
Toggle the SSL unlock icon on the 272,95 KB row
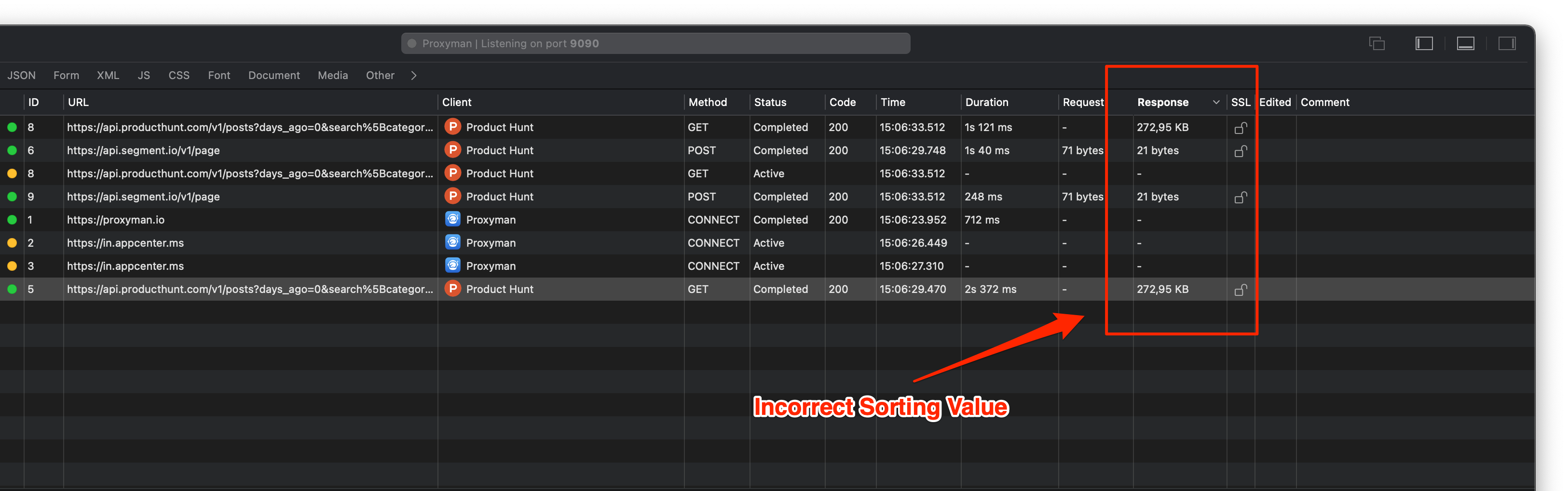pos(1241,128)
